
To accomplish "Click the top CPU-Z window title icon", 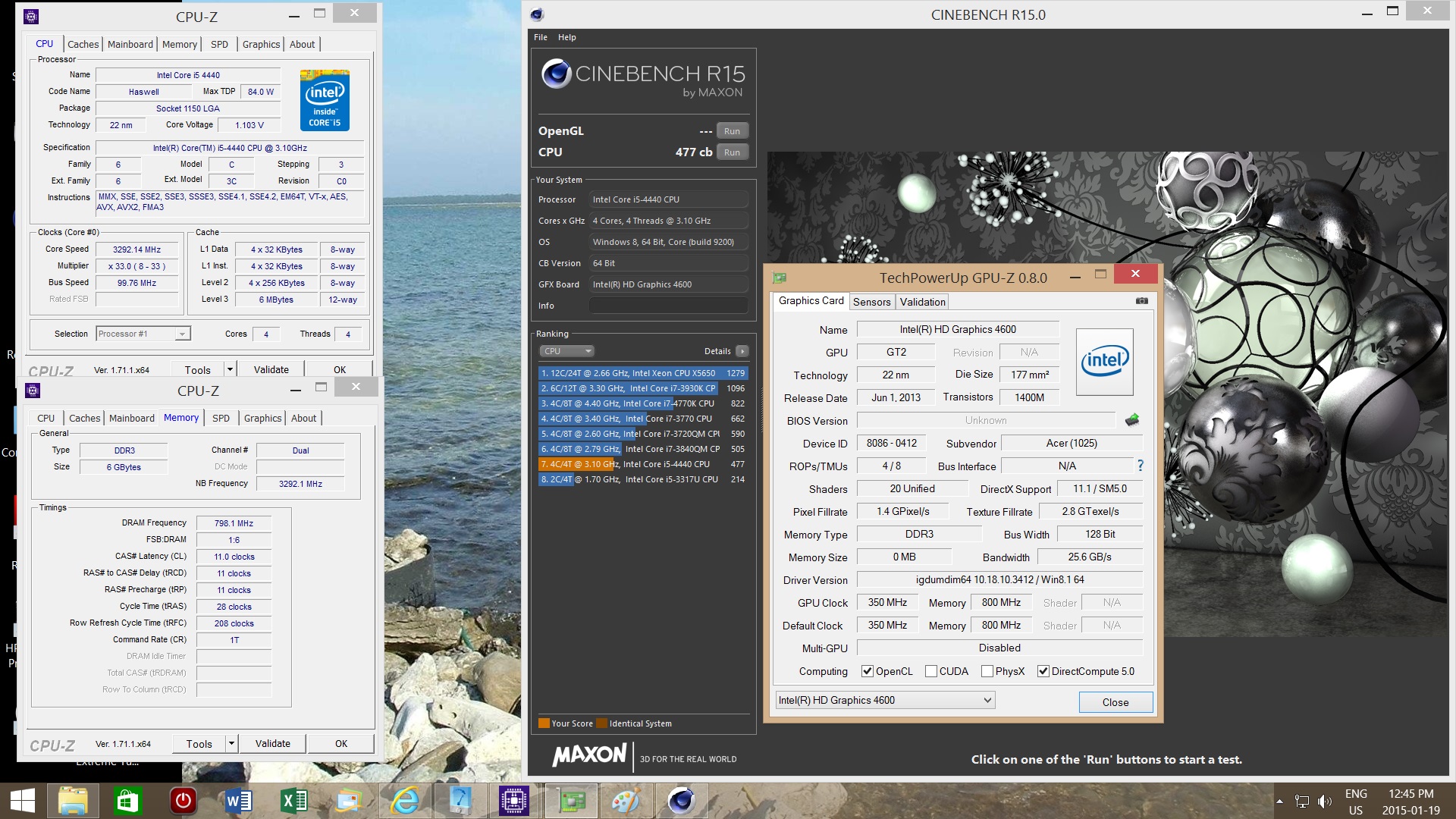I will pyautogui.click(x=31, y=17).
